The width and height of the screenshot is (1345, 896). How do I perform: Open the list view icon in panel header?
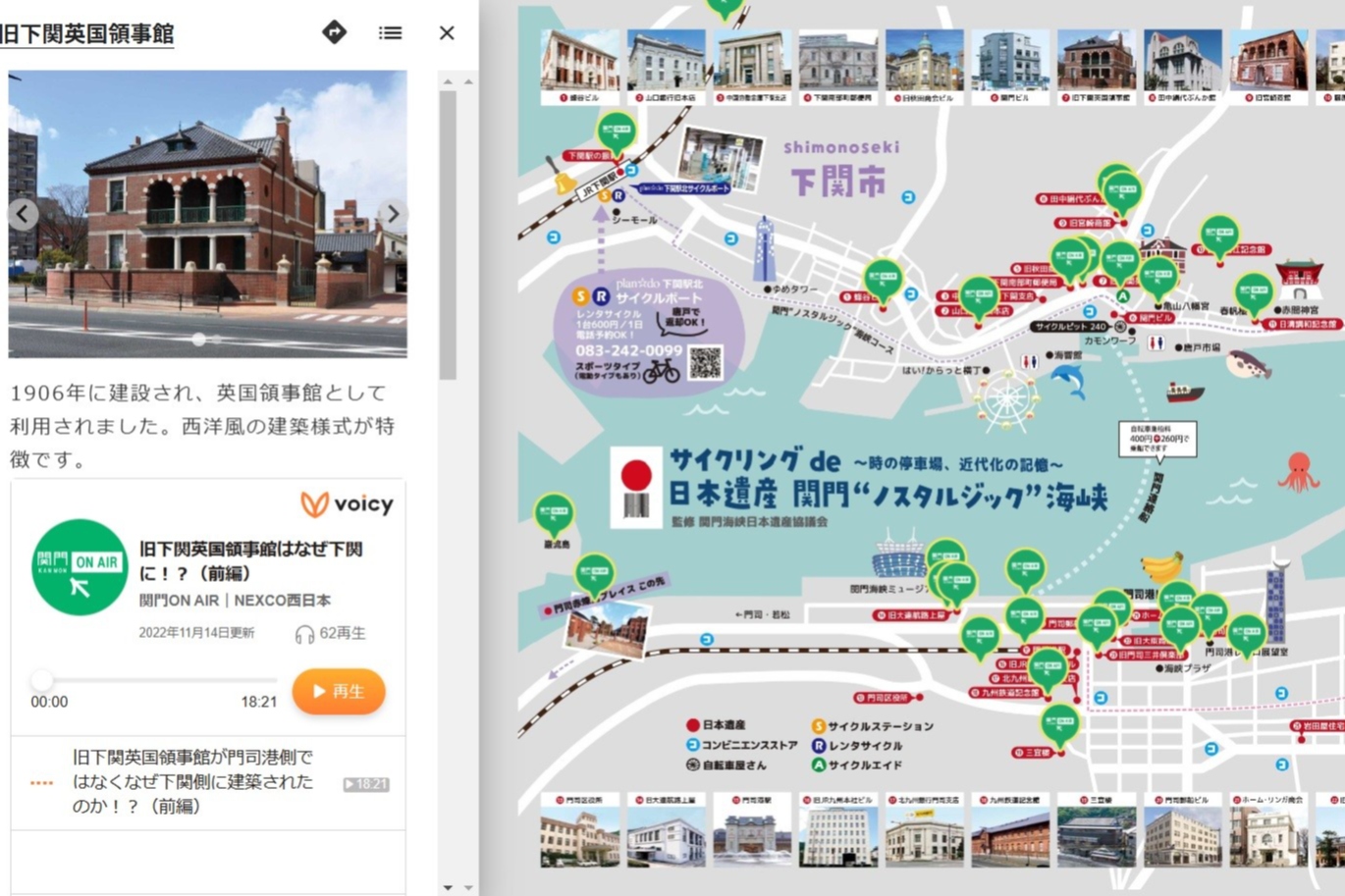(390, 32)
